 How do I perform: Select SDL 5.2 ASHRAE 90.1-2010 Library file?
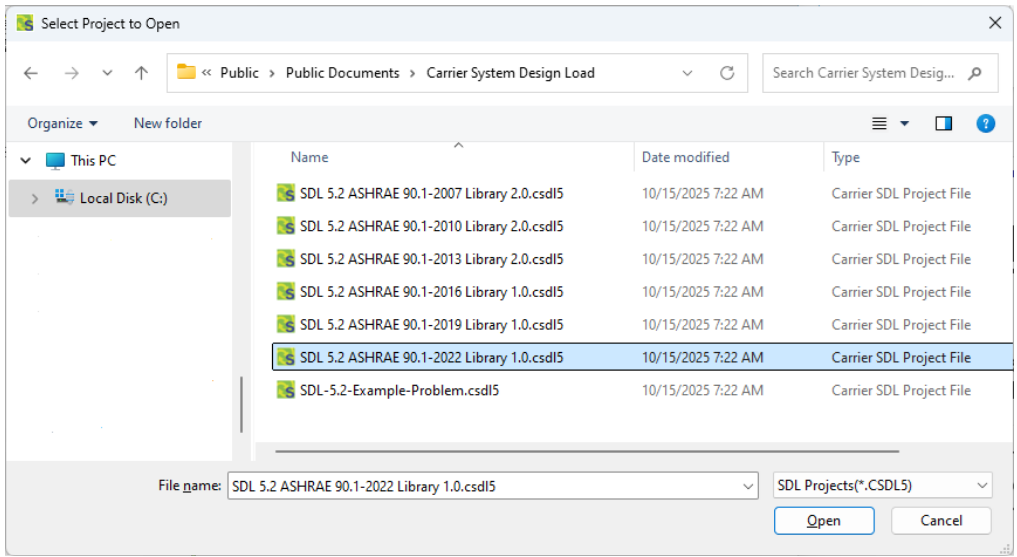(x=431, y=226)
